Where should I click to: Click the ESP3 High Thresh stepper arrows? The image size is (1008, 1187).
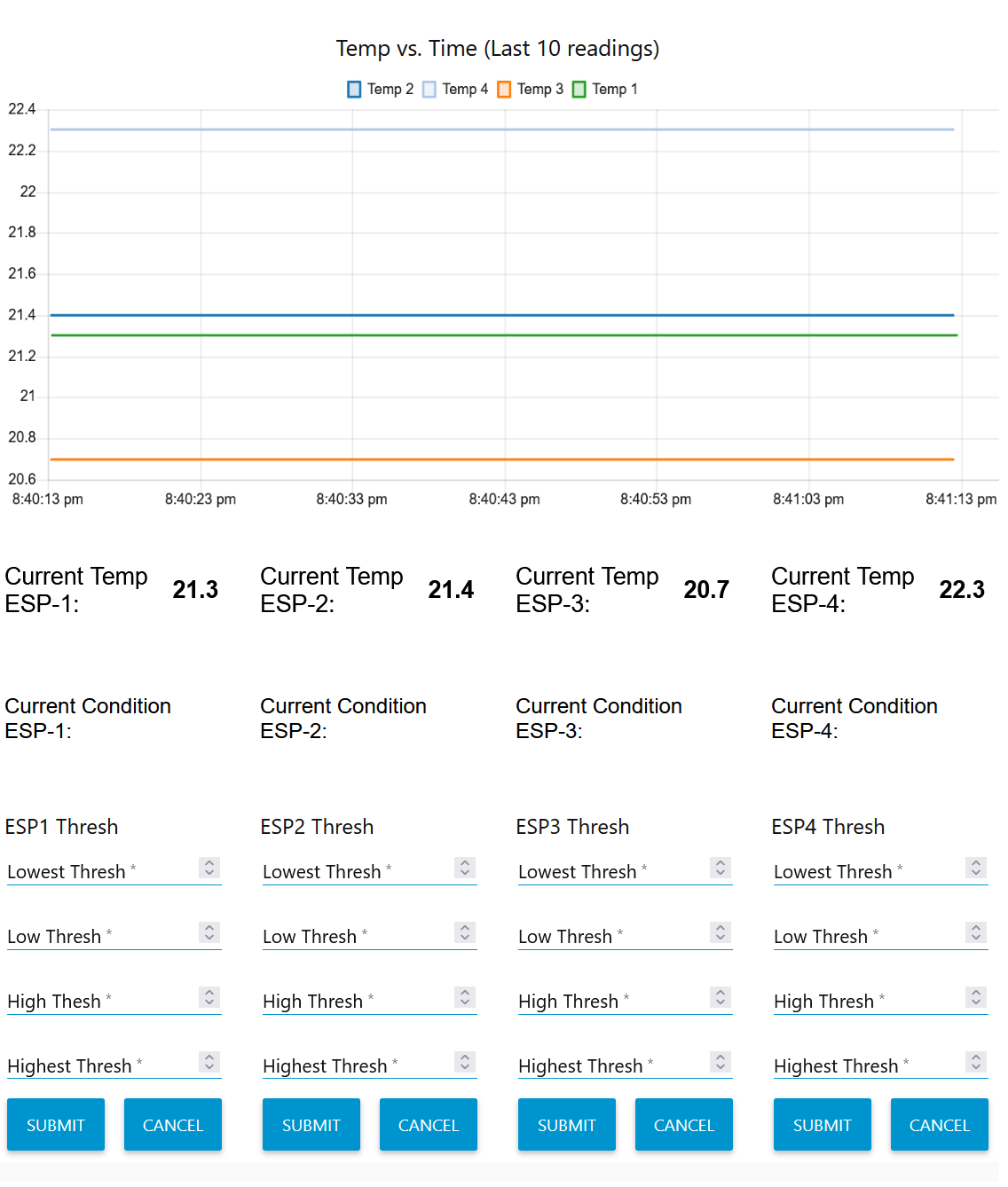coord(720,998)
